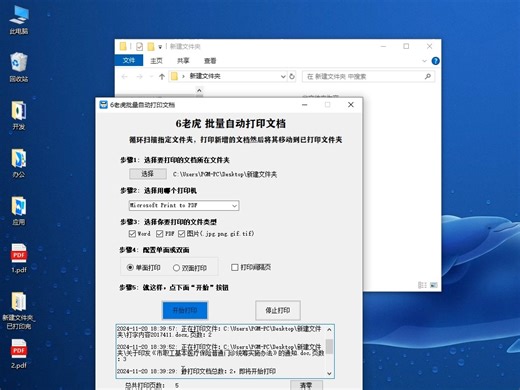Screen dimensions: 520x390
Task: Enable the 打印间隔页 checkbox
Action: click(235, 267)
